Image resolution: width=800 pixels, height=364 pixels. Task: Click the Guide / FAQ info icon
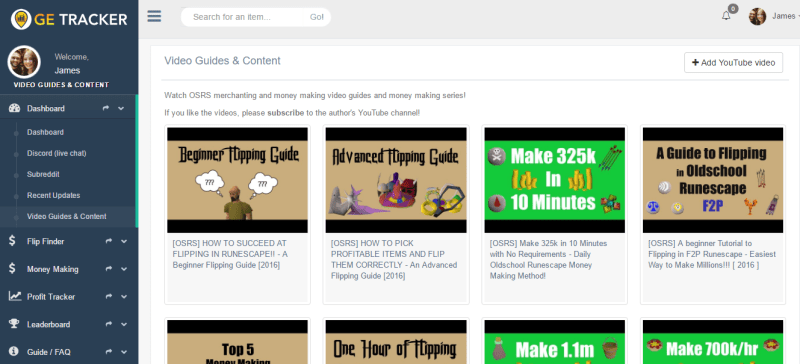click(x=13, y=352)
